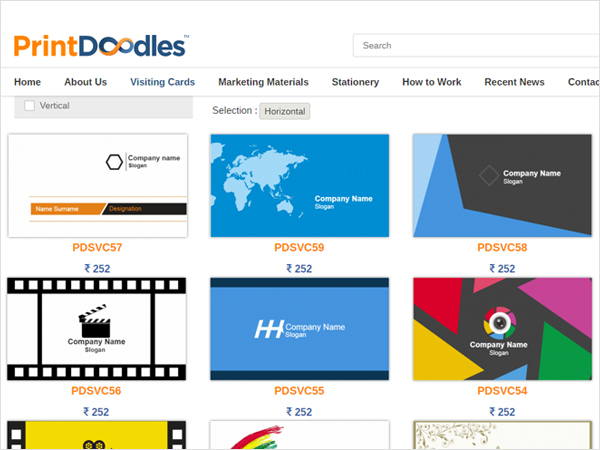Click the PDSVC57 title link

97,248
